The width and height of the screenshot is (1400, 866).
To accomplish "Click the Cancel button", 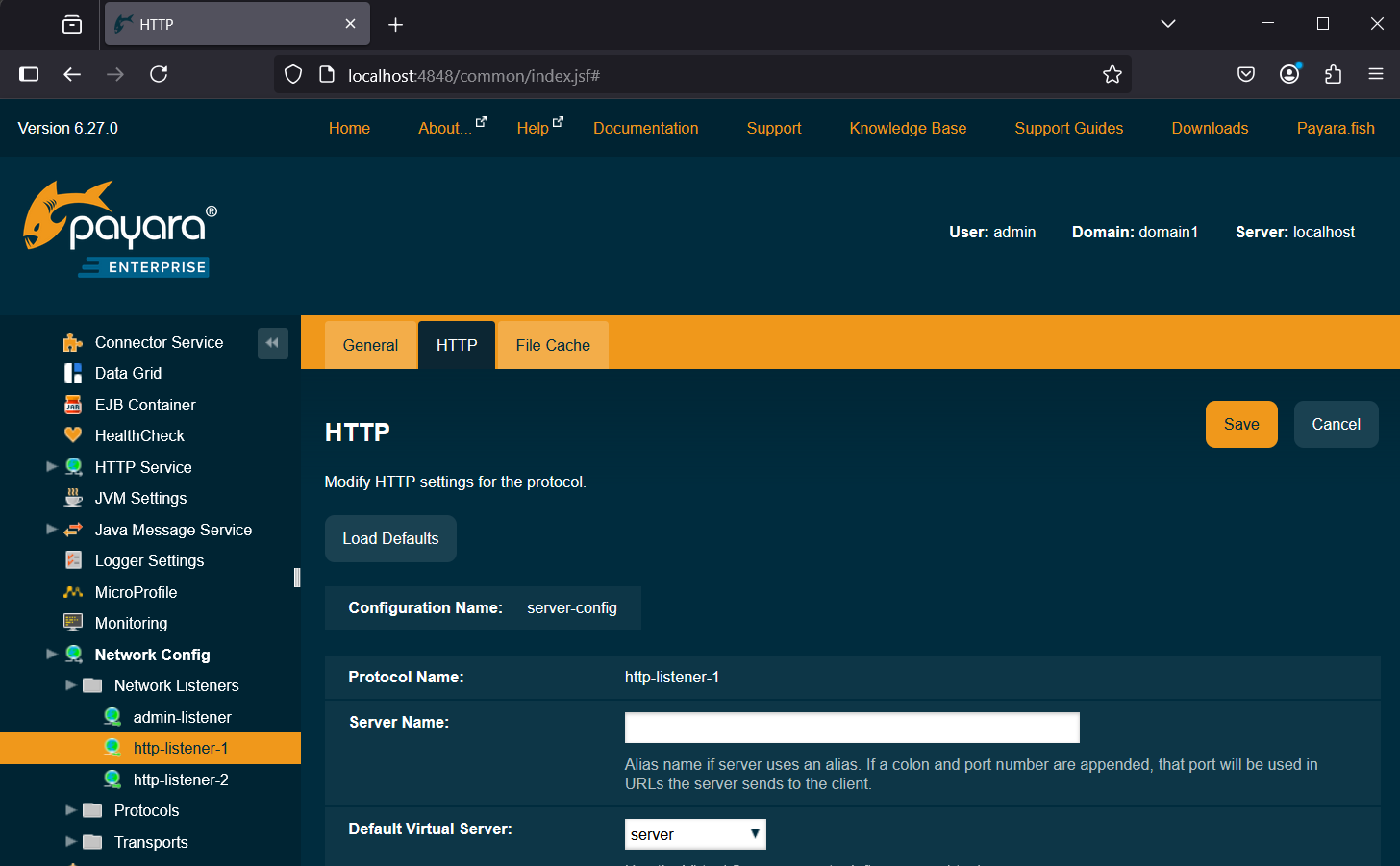I will coord(1337,424).
